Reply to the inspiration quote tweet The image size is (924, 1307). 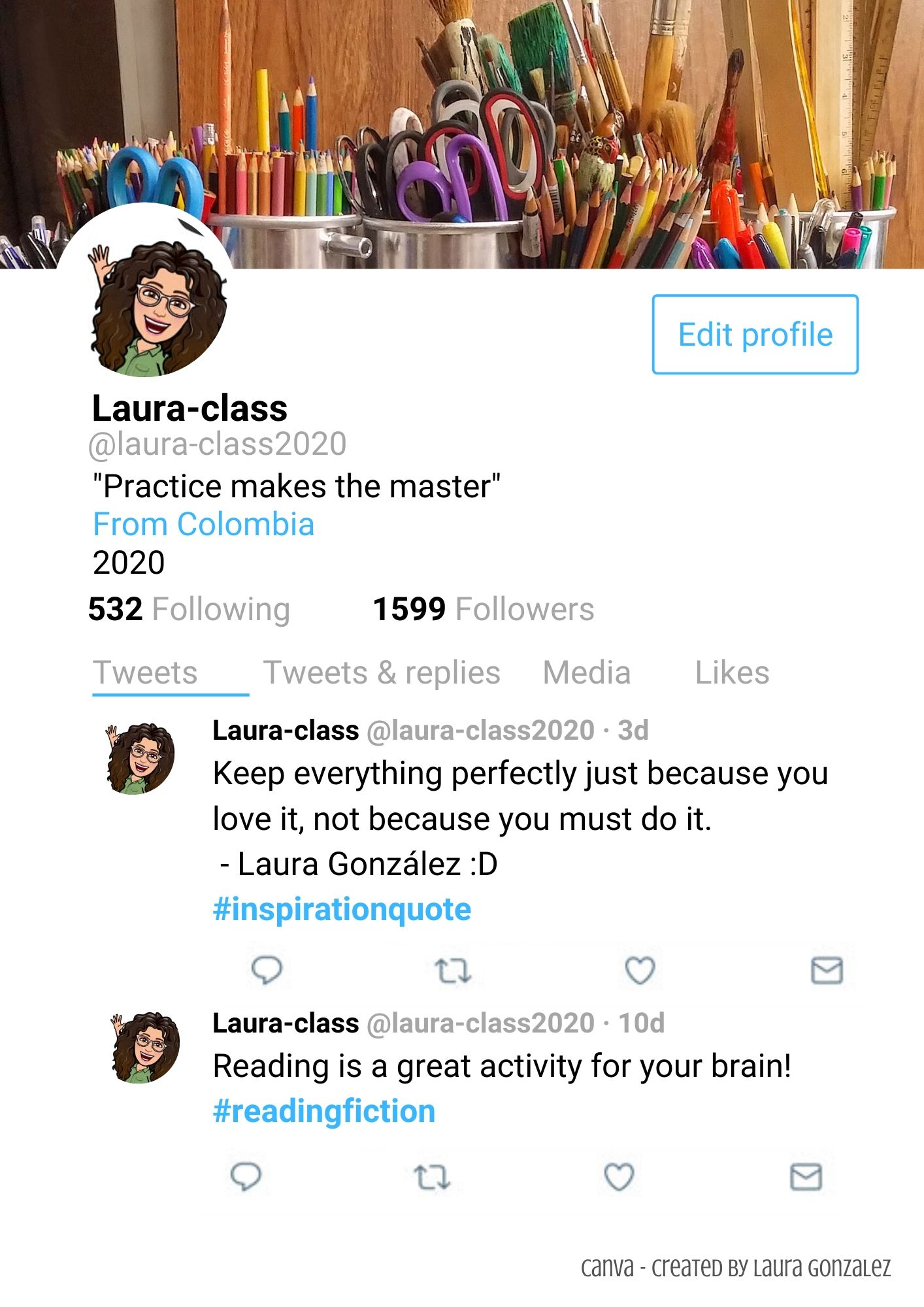pyautogui.click(x=267, y=970)
